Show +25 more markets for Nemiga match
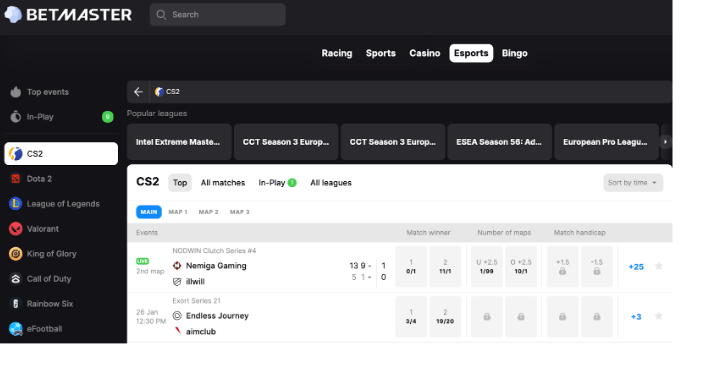The height and width of the screenshot is (367, 712). 636,267
